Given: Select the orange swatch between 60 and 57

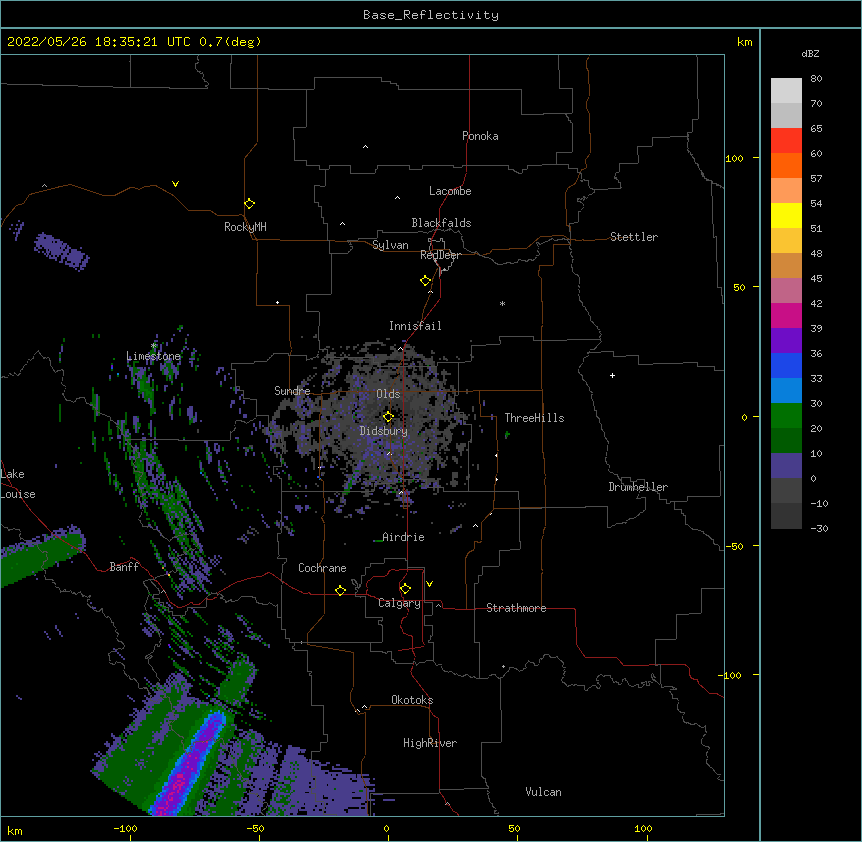Looking at the screenshot, I should pyautogui.click(x=786, y=165).
